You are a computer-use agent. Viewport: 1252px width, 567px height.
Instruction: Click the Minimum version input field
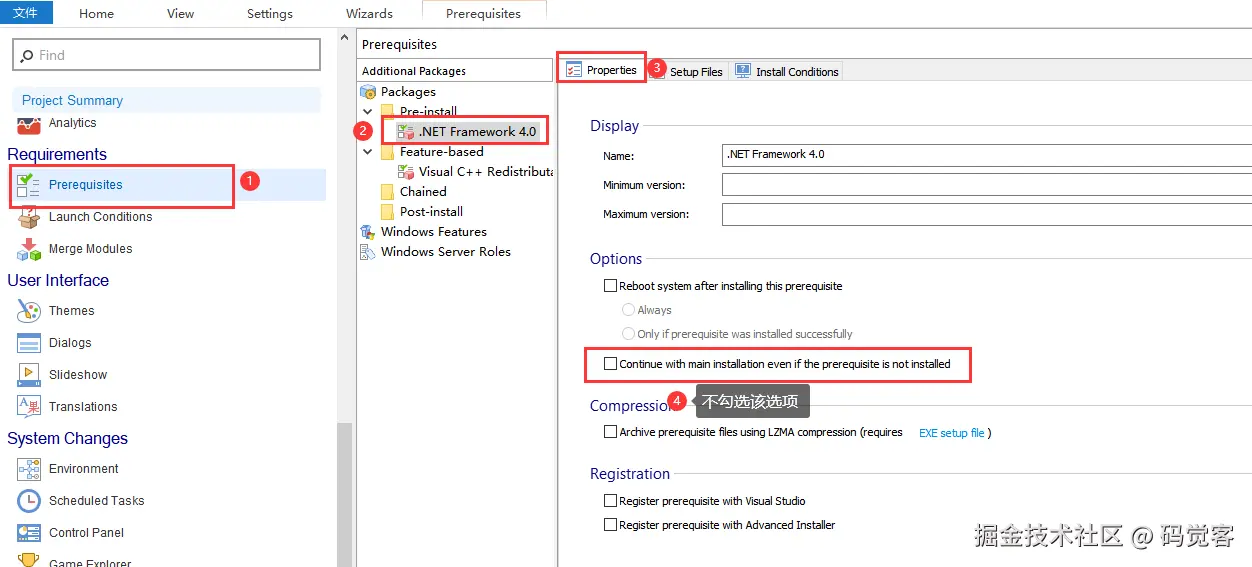tap(987, 185)
